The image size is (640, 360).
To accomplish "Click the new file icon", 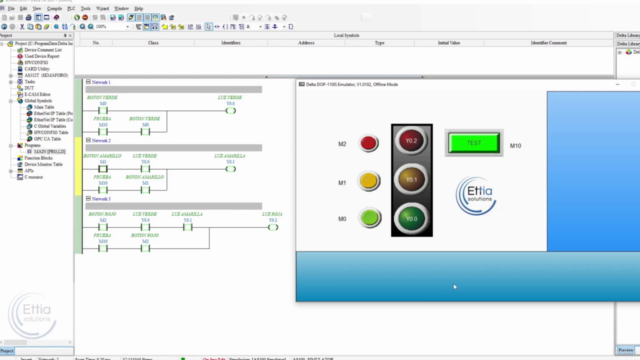I will (4, 18).
